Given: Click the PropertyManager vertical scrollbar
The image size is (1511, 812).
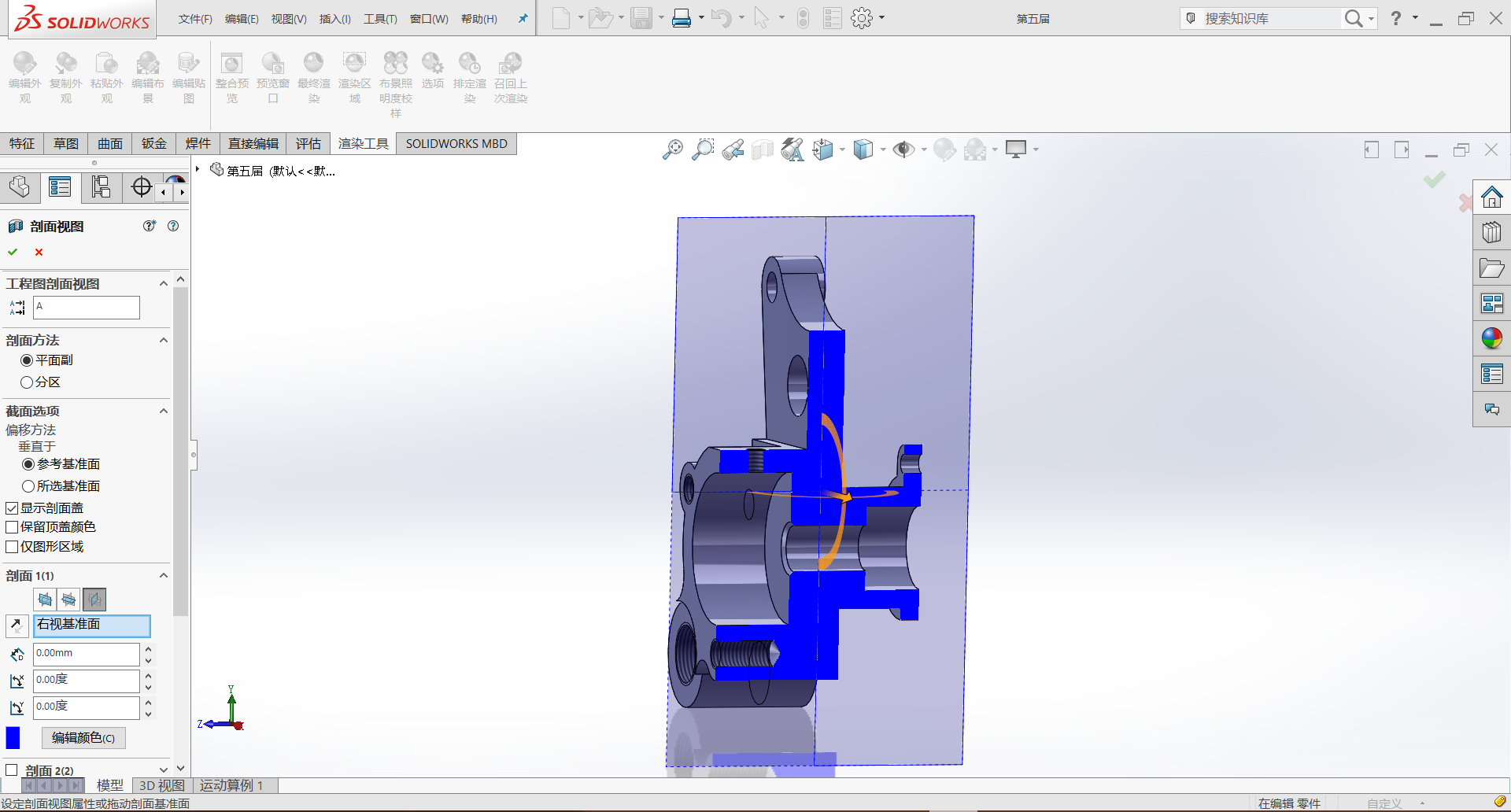Looking at the screenshot, I should click(181, 451).
